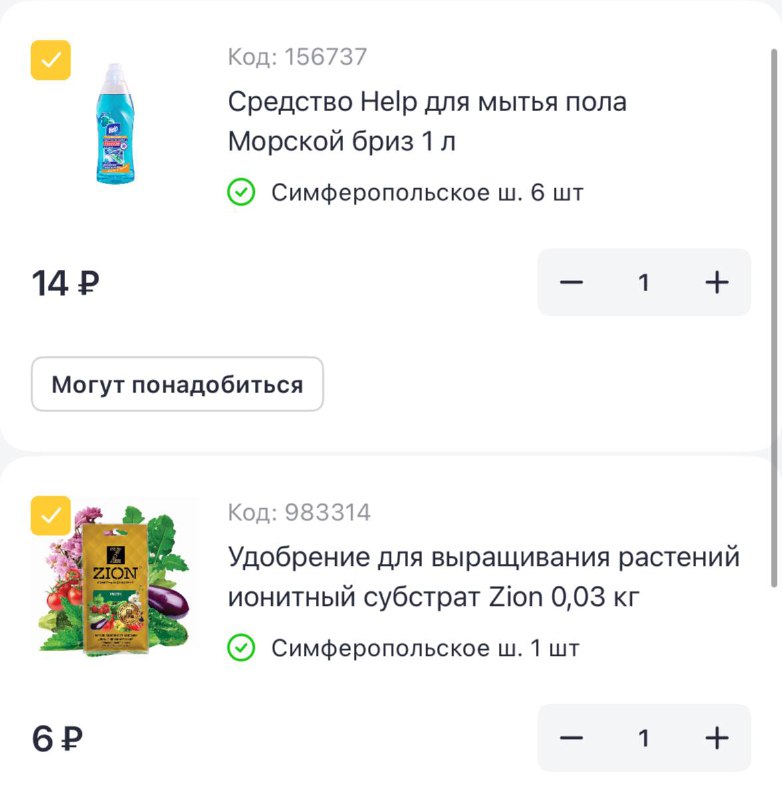
Task: Click product code 156737
Action: coord(297,57)
